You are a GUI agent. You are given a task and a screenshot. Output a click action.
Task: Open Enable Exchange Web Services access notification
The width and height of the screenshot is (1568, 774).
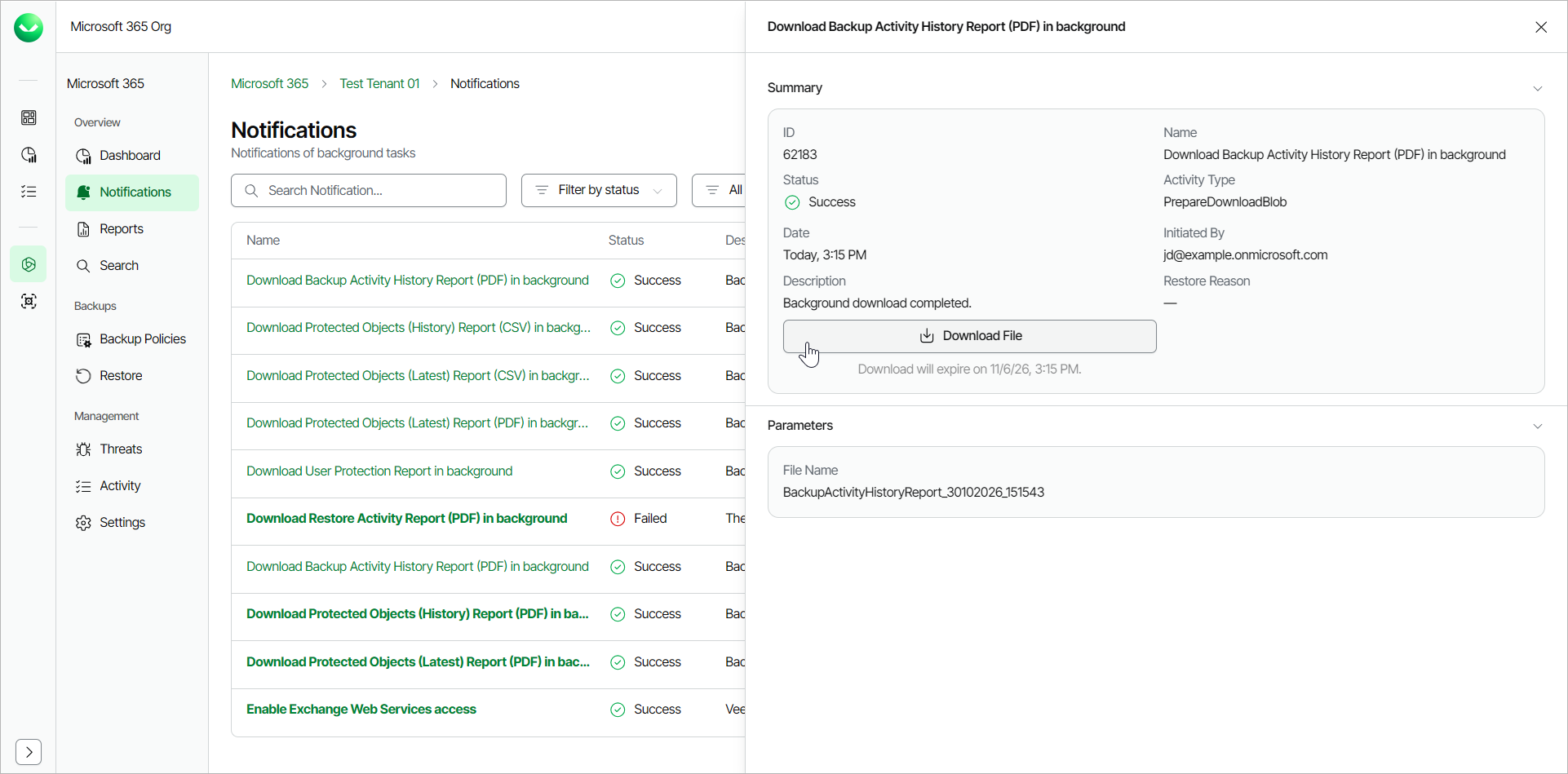(x=361, y=709)
